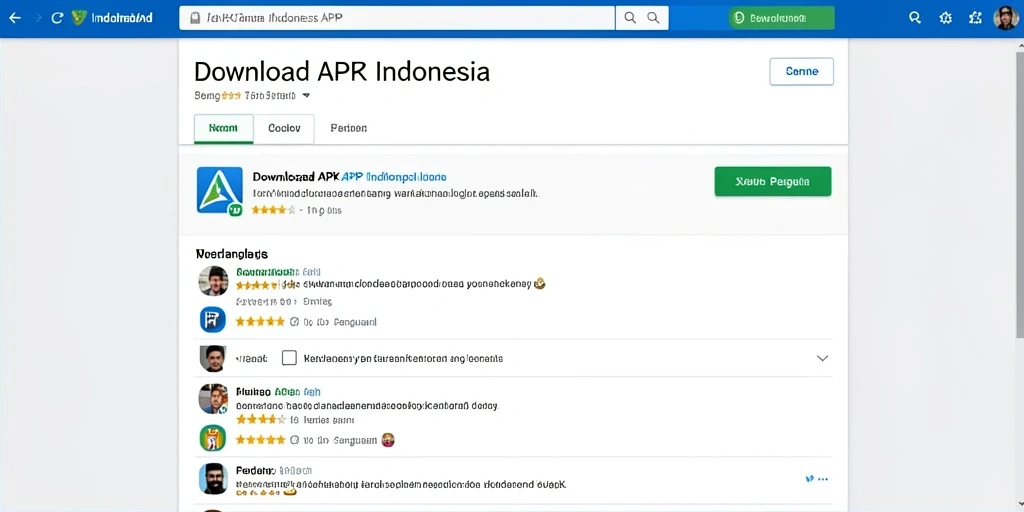This screenshot has width=1024, height=512.
Task: Click the lock icon in the address bar
Action: click(x=195, y=18)
